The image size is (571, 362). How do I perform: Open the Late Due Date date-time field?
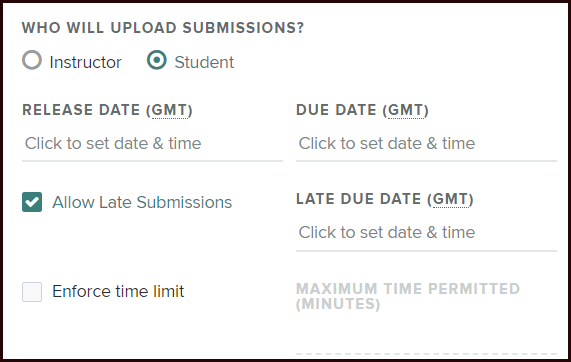coord(426,233)
